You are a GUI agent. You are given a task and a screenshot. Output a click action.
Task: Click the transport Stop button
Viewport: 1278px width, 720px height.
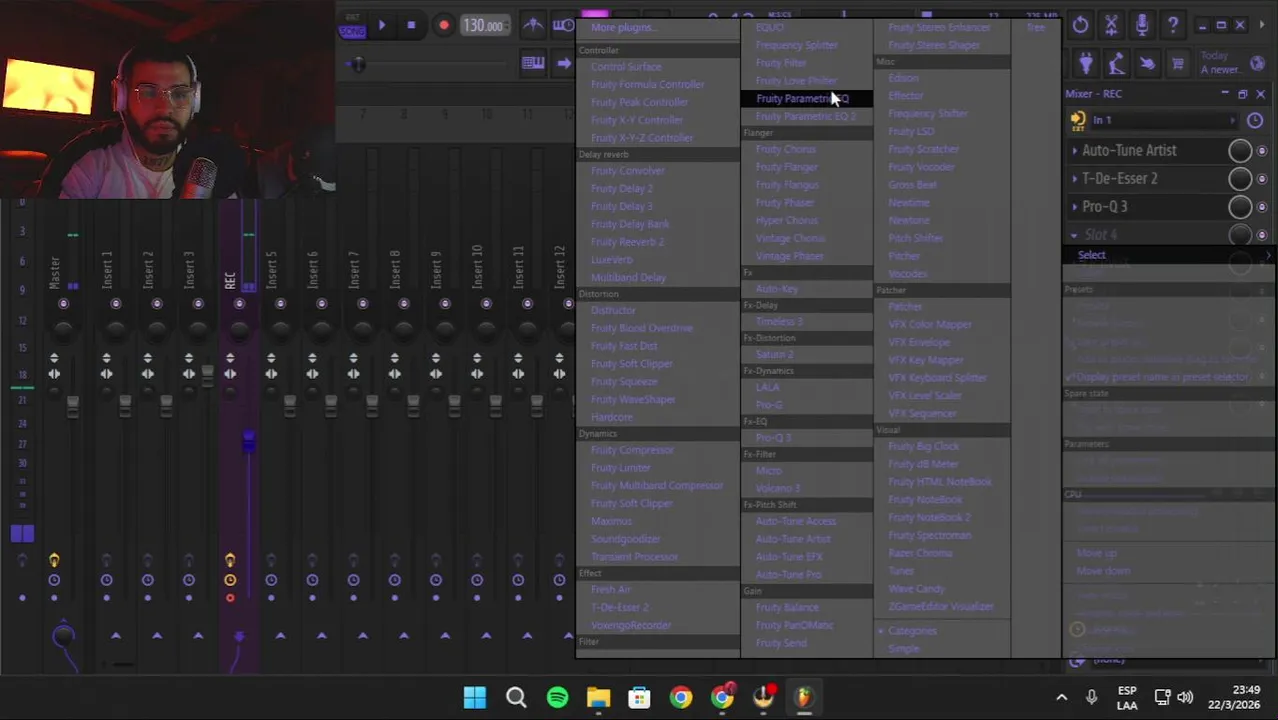(x=410, y=26)
